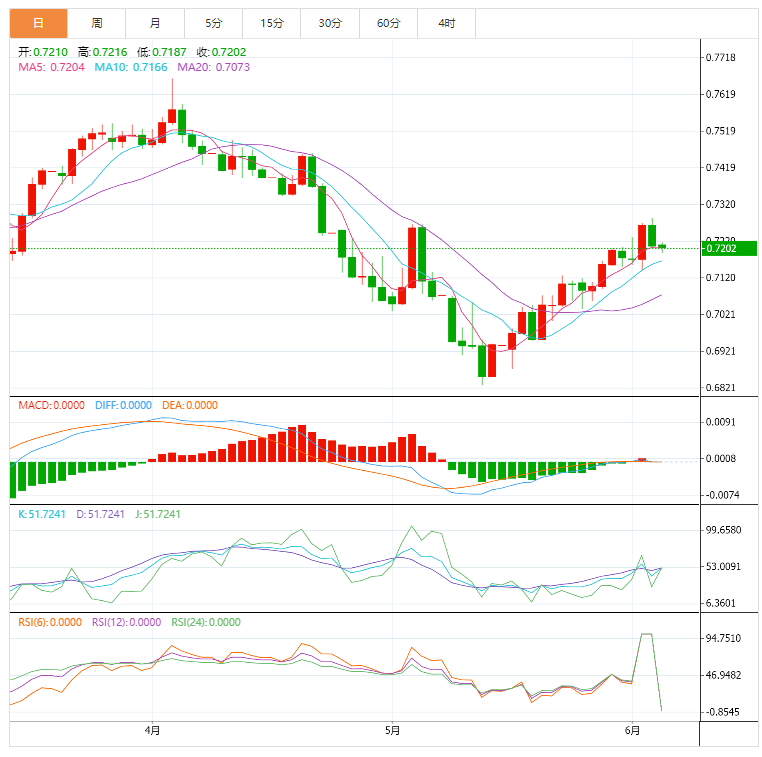Viewport: 762px width, 757px height.
Task: Click the closing price 收:0.7202
Action: [x=222, y=52]
